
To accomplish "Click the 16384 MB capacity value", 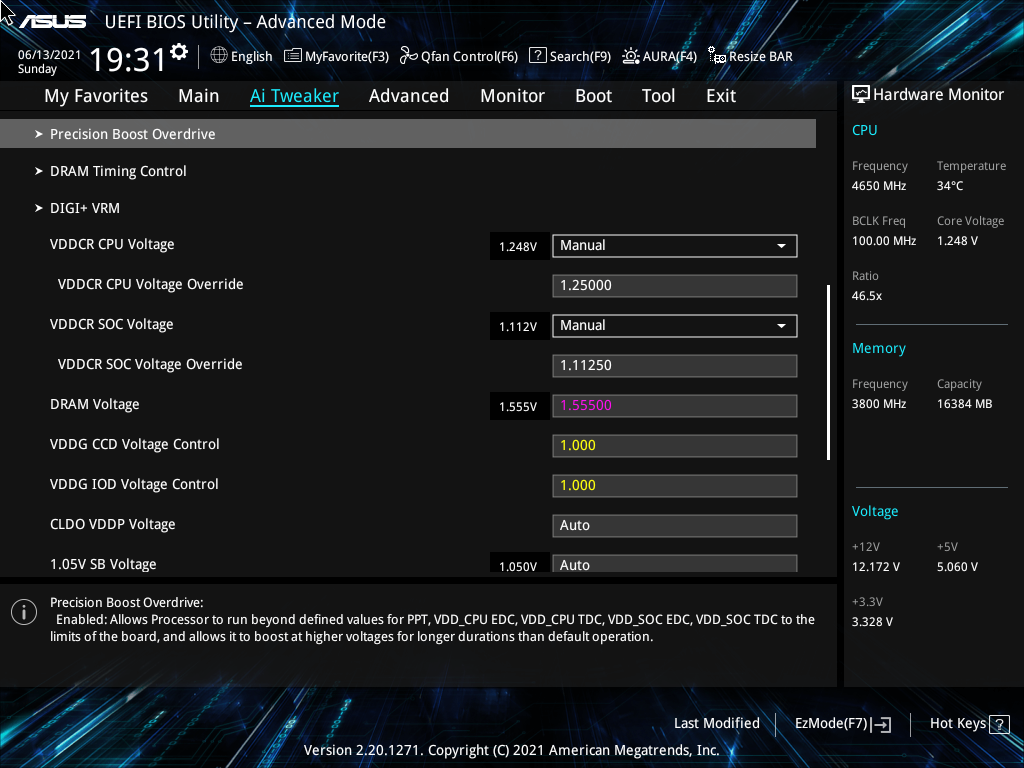I will pyautogui.click(x=965, y=404).
